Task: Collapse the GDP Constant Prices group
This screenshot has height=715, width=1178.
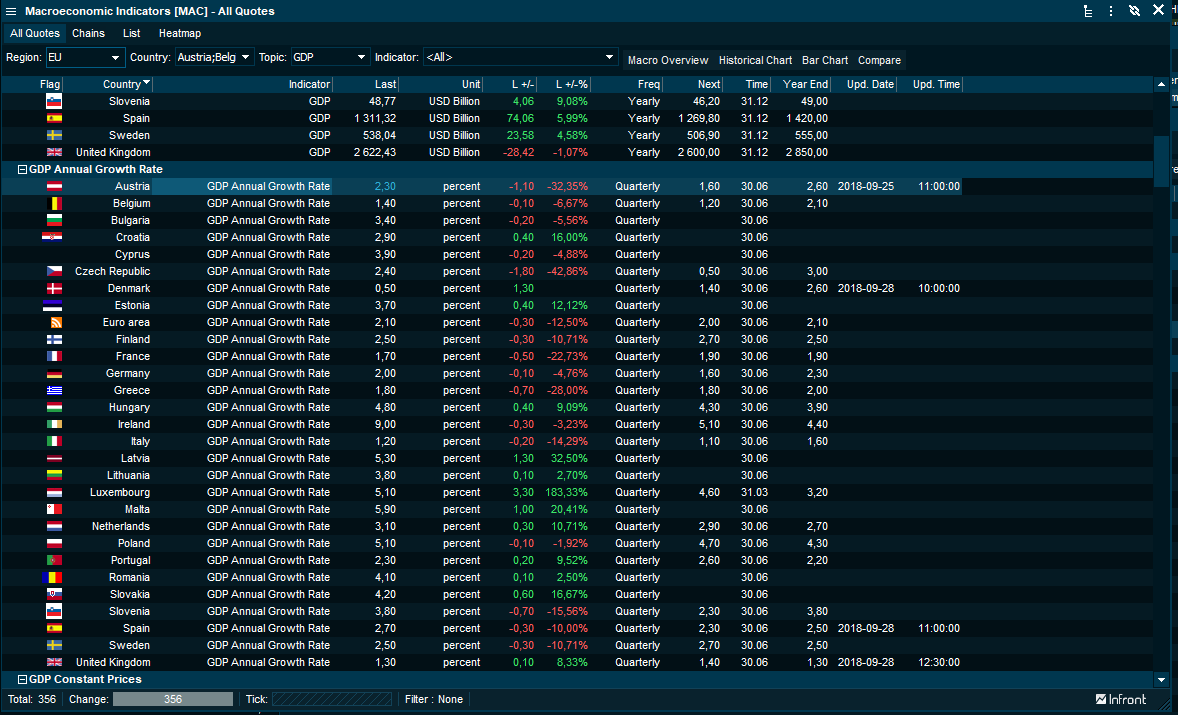Action: pos(23,680)
